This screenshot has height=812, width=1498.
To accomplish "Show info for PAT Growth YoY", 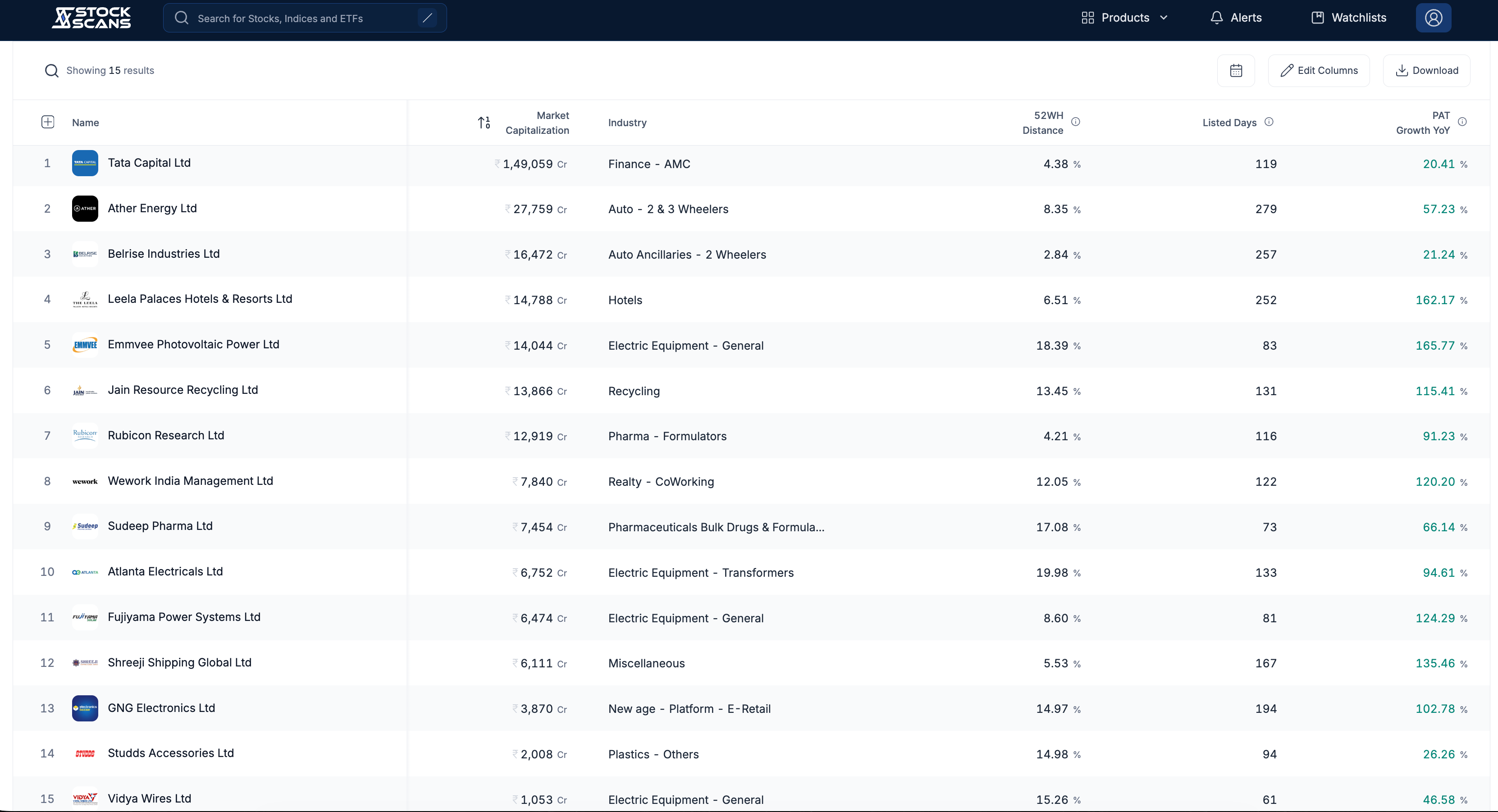I will (x=1462, y=122).
